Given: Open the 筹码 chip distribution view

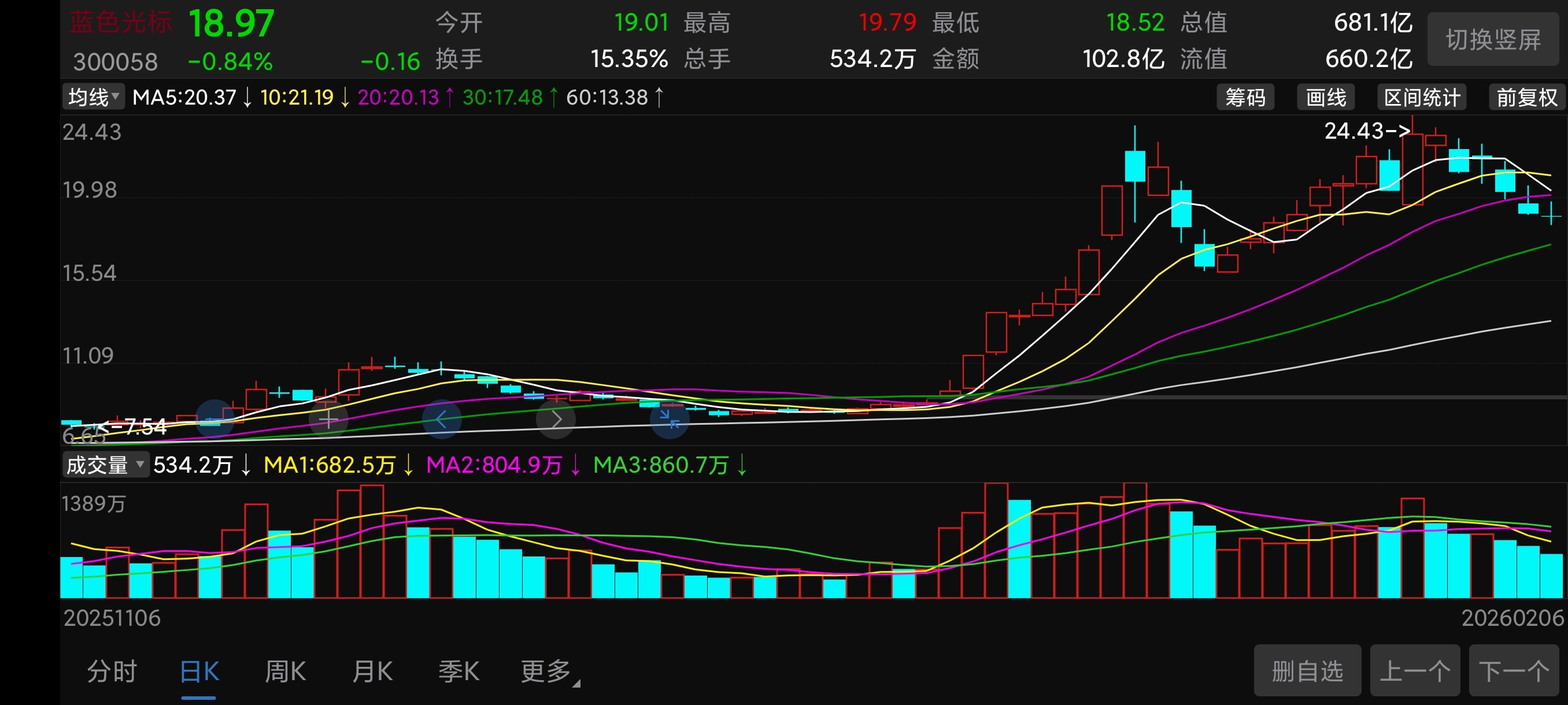Looking at the screenshot, I should [1245, 97].
